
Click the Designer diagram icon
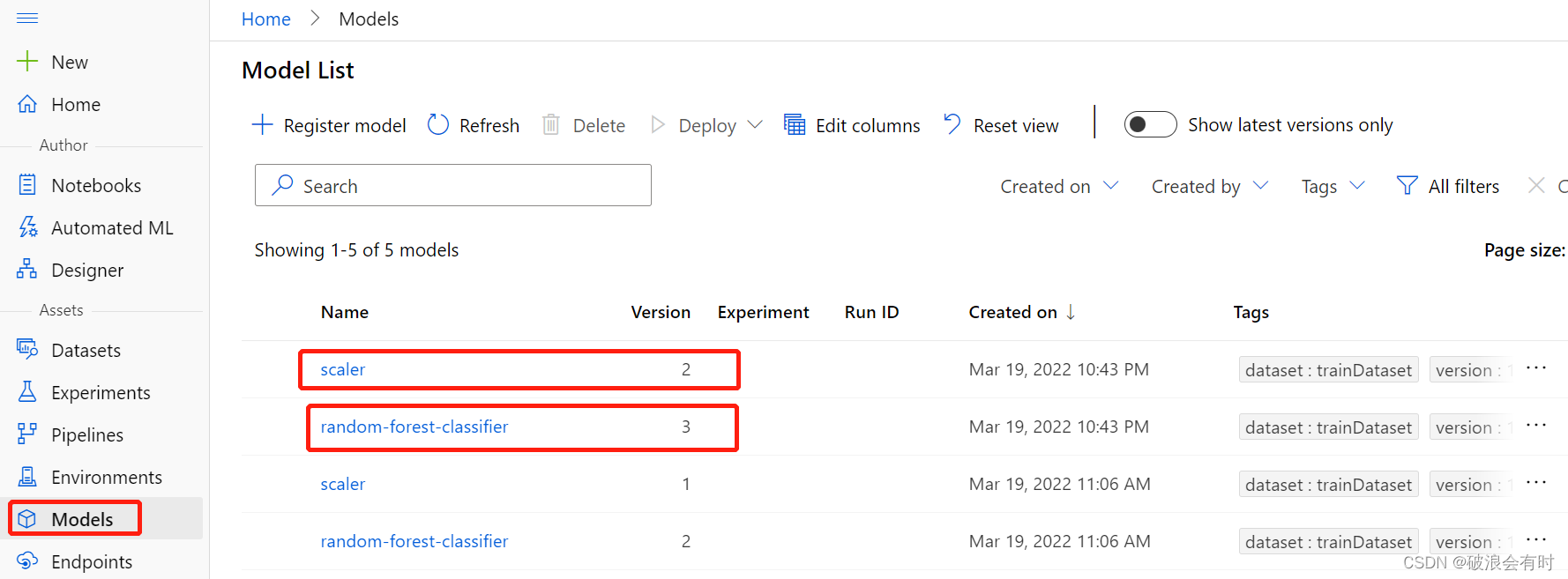click(27, 270)
